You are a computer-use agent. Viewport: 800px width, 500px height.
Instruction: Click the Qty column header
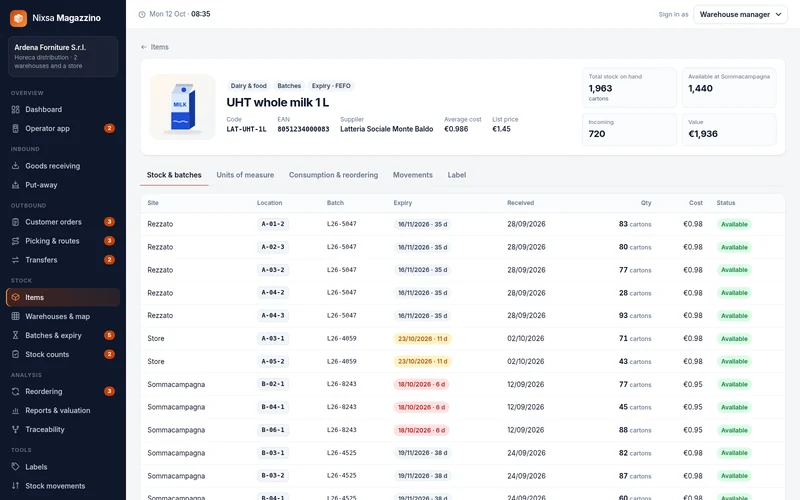(646, 203)
